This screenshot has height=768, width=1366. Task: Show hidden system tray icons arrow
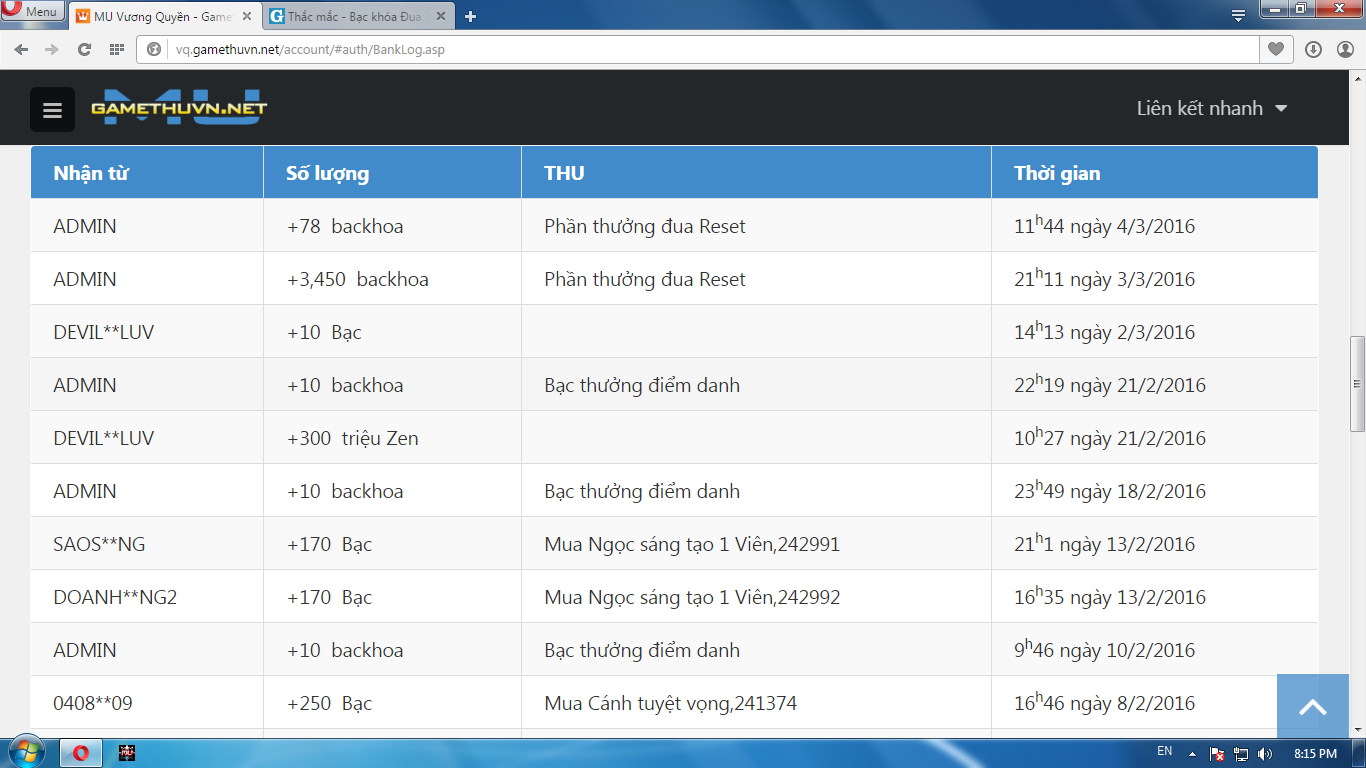click(x=1192, y=753)
